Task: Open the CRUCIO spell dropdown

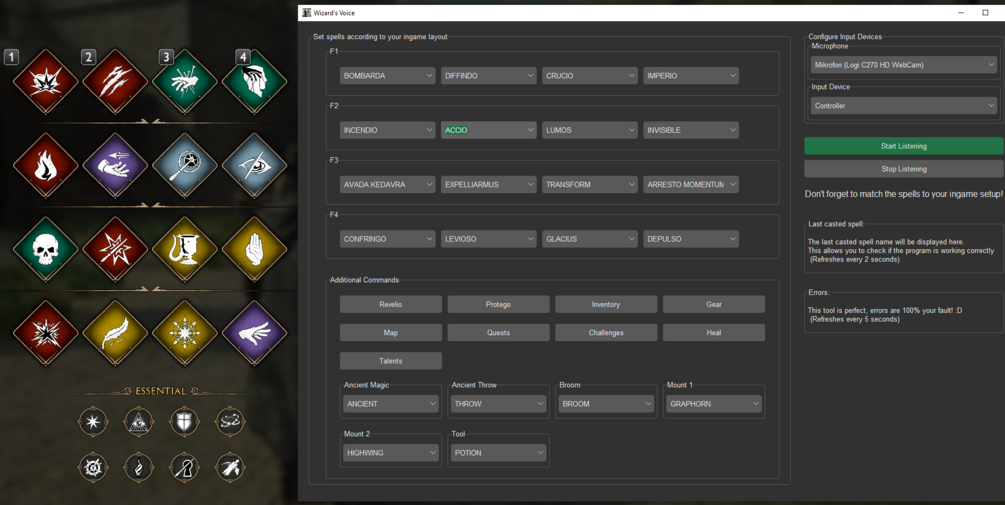Action: coord(590,76)
